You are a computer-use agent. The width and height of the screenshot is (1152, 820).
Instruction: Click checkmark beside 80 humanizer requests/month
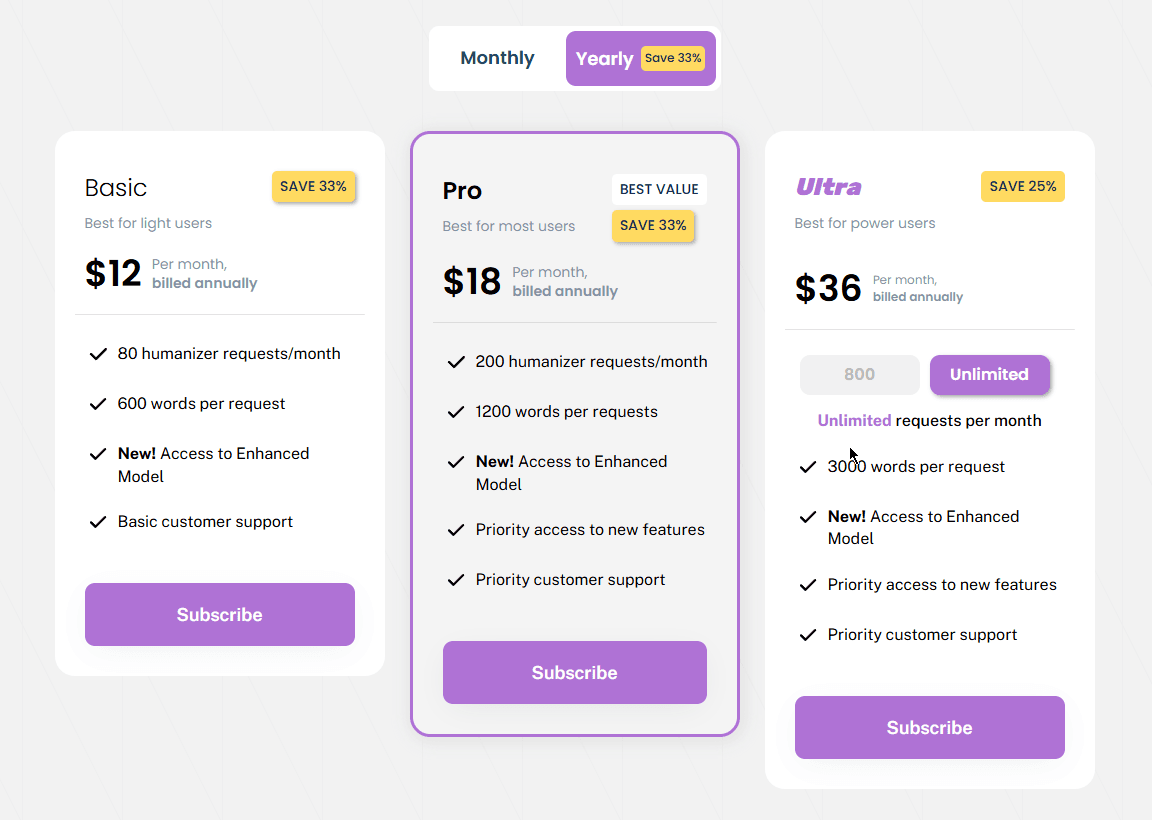98,354
